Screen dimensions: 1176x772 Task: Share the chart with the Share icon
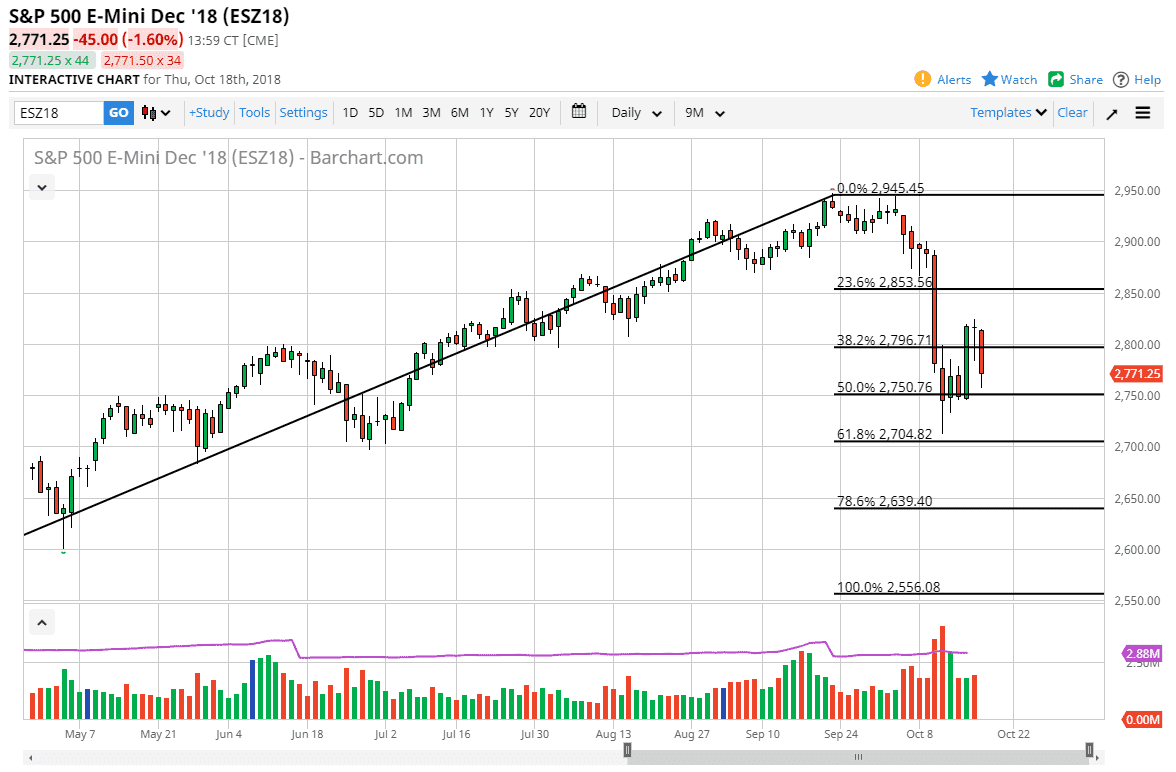[1075, 79]
